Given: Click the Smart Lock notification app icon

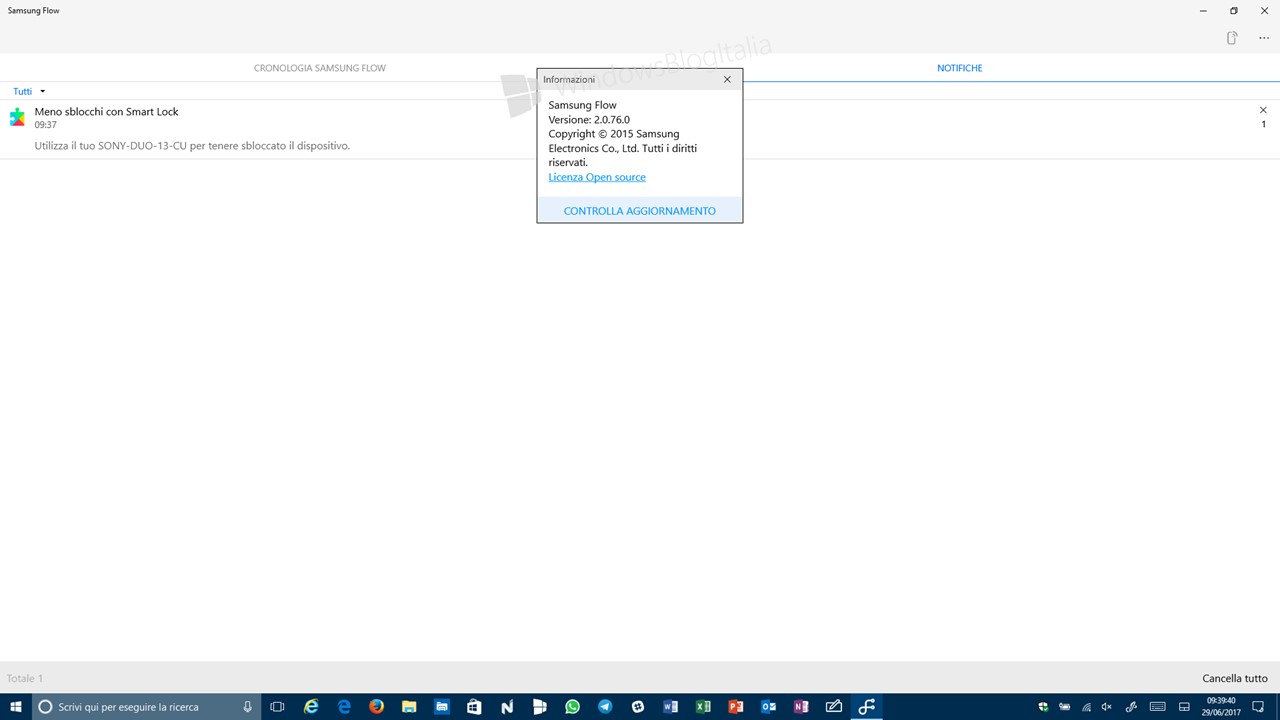Looking at the screenshot, I should coord(17,117).
